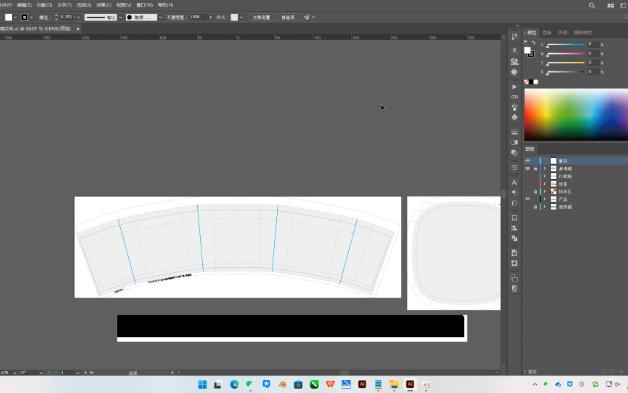The width and height of the screenshot is (628, 393).
Task: Open the Character panel A icon
Action: pyautogui.click(x=514, y=182)
